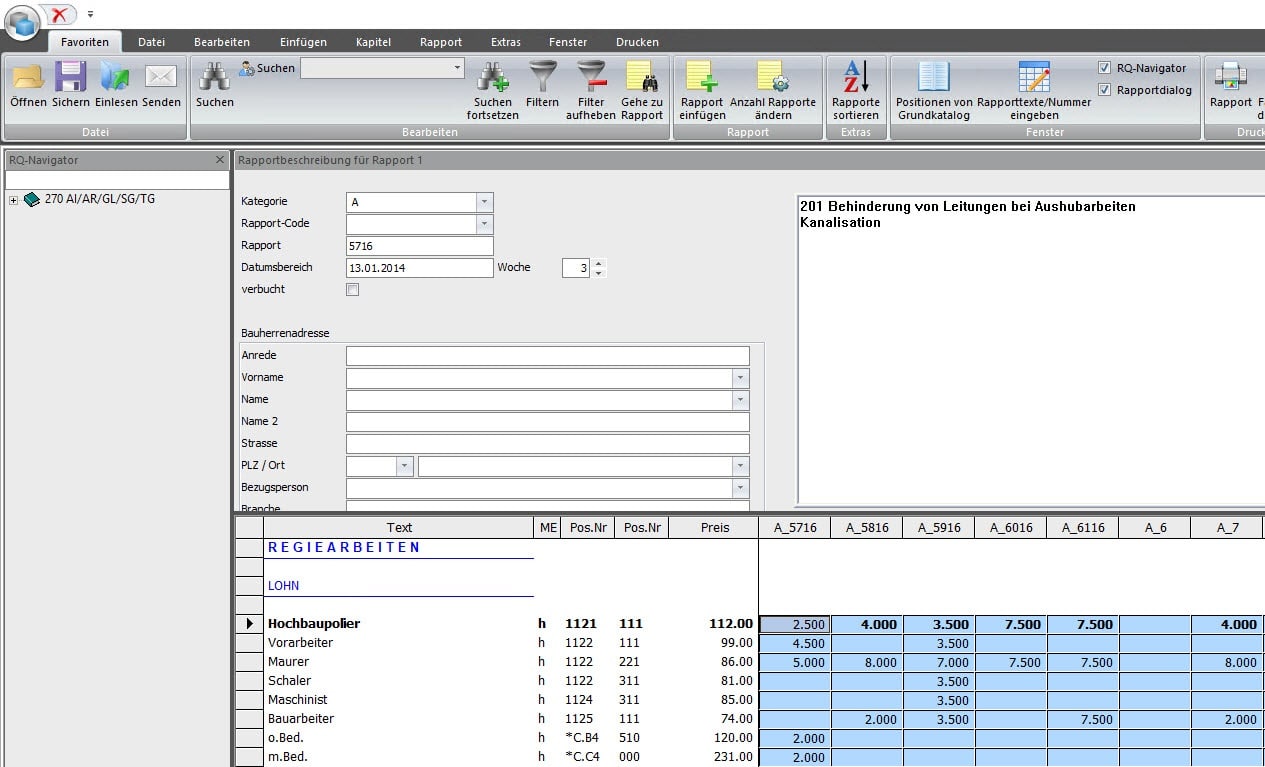Click the 270 AI/AR/GL/SG/TG book icon
This screenshot has width=1265, height=767.
click(x=32, y=199)
